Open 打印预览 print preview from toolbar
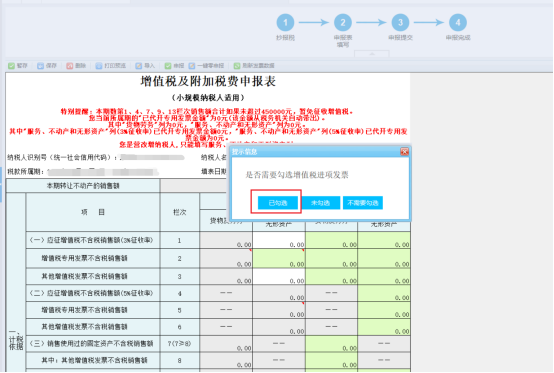The image size is (554, 373). tap(111, 66)
